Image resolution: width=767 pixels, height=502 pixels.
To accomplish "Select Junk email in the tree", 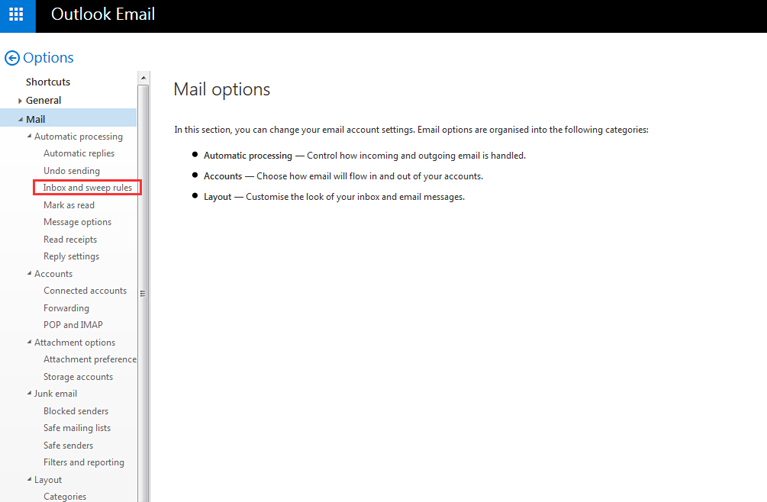I will pos(55,393).
